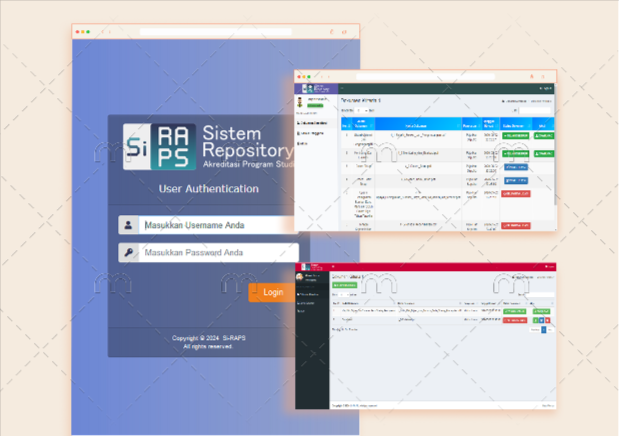
Task: Click the user silhouette icon beside Username field
Action: click(128, 225)
